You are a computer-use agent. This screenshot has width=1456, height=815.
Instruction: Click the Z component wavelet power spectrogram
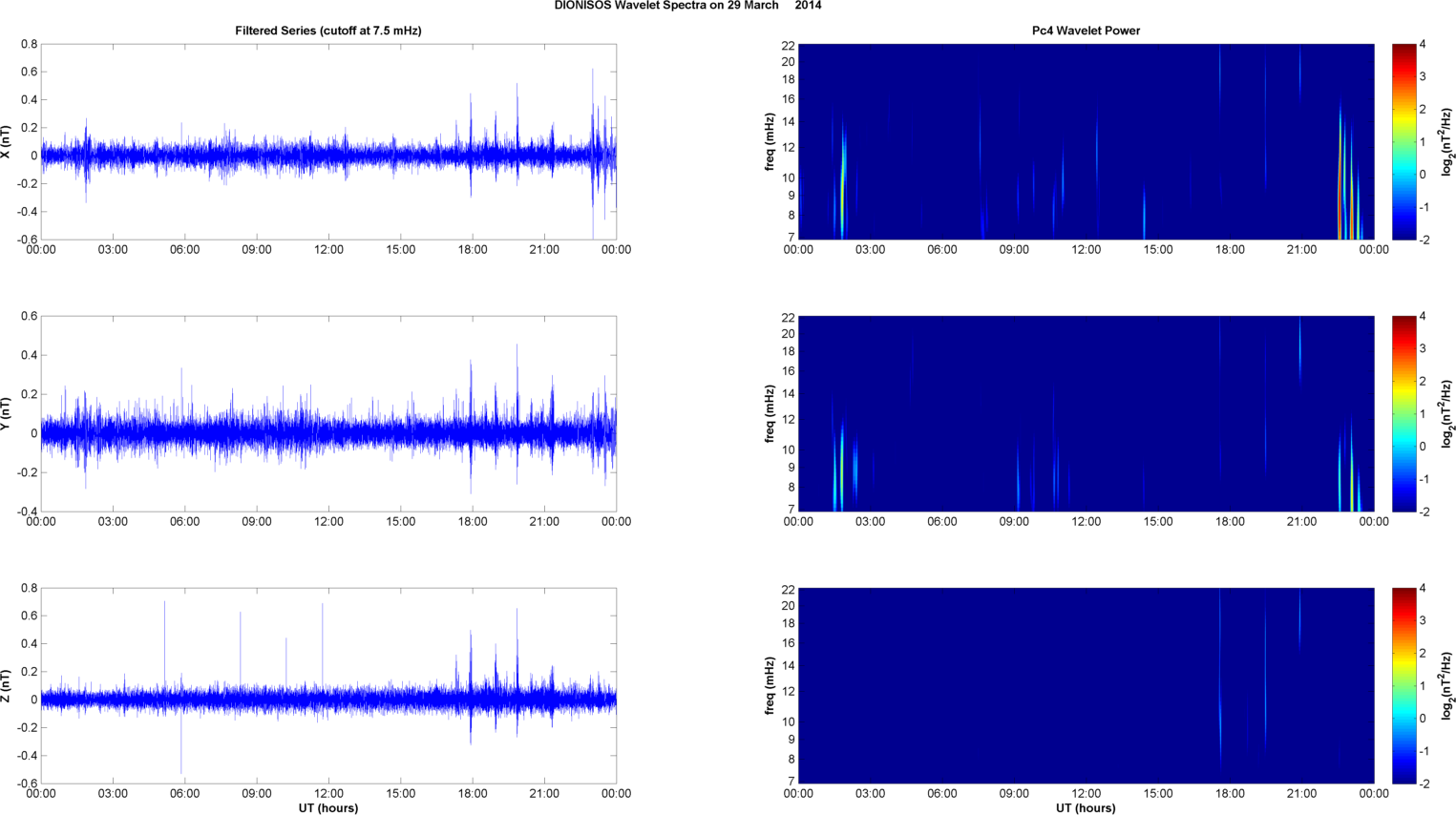(1086, 685)
